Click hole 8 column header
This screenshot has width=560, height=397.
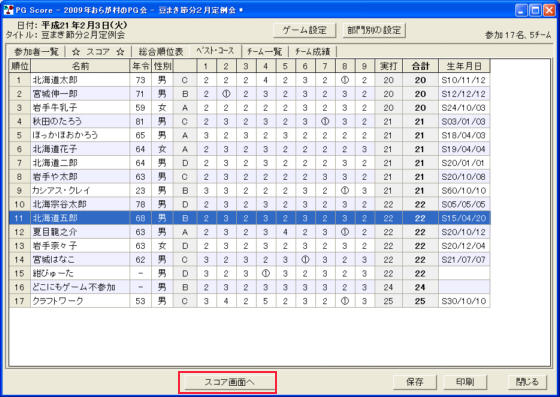point(345,66)
